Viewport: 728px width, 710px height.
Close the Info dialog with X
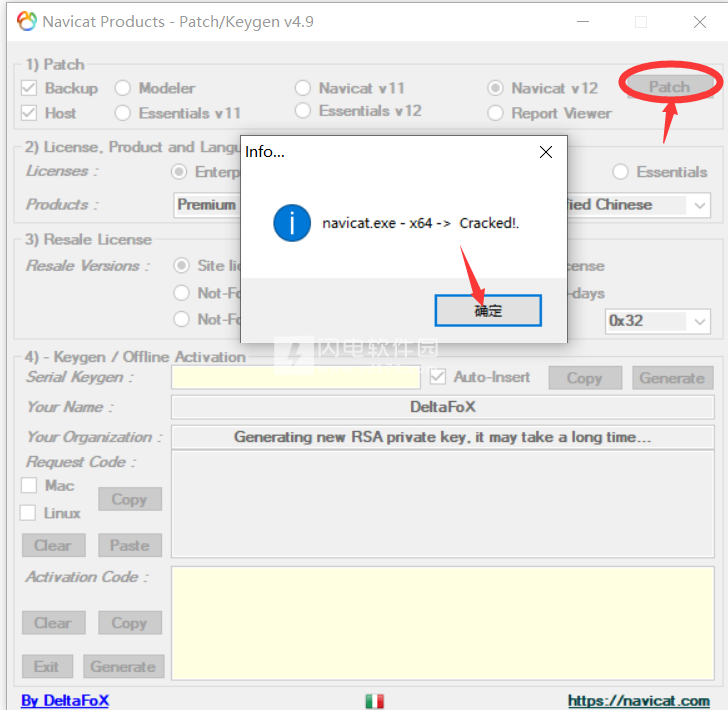(x=546, y=152)
